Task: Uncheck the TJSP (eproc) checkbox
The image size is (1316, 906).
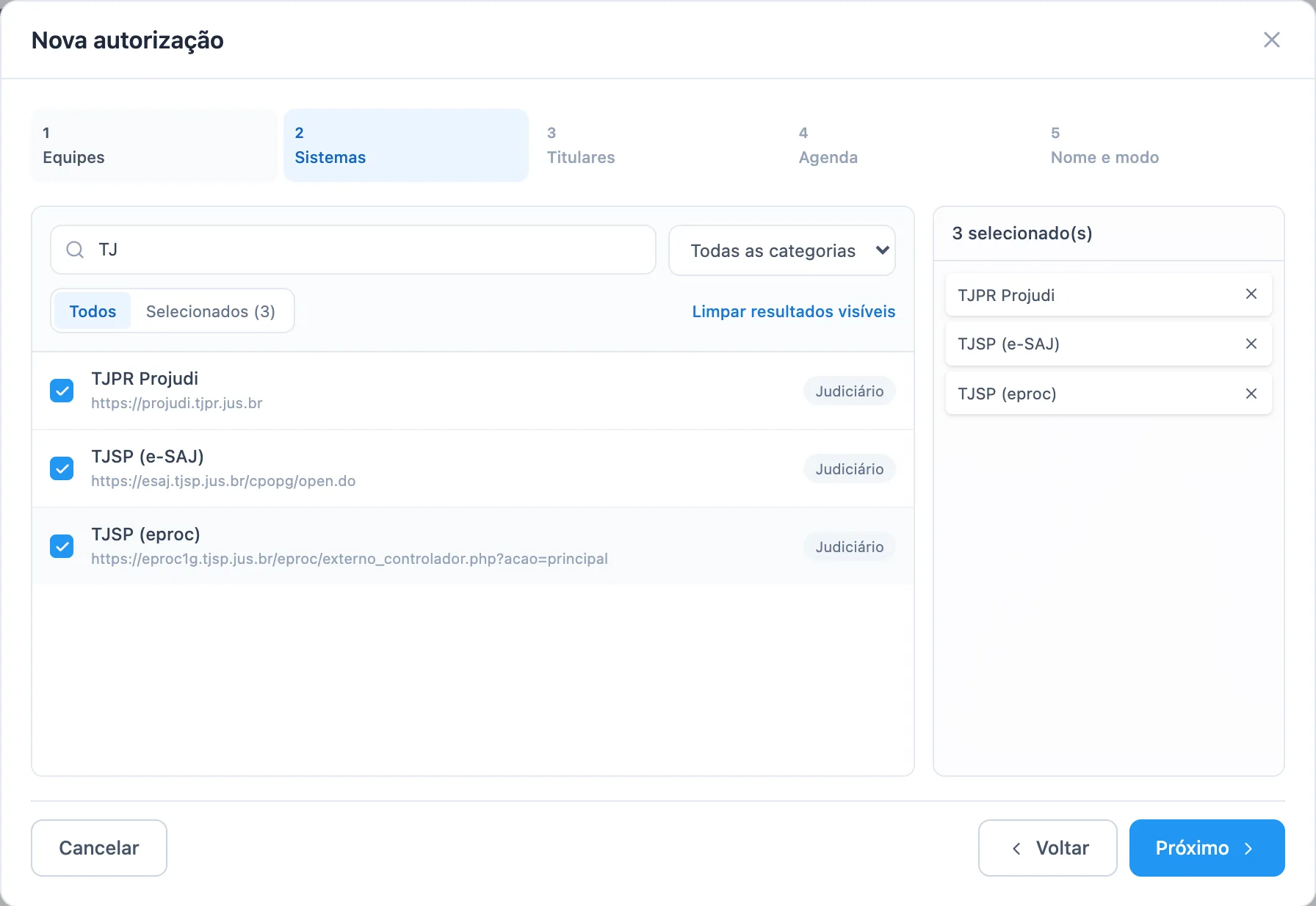Action: click(62, 546)
